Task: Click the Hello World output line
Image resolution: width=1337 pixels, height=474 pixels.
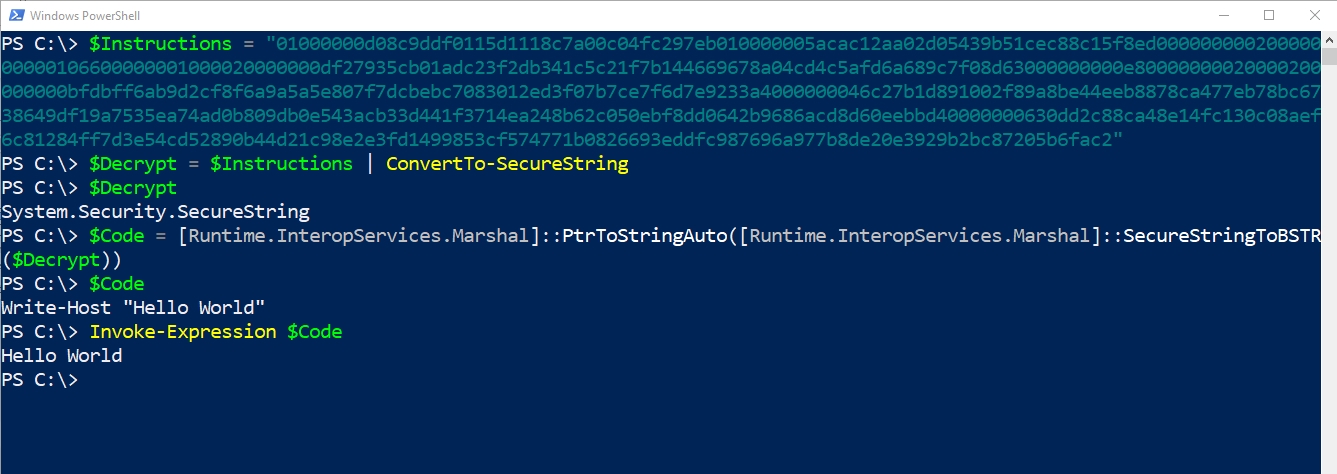Action: click(62, 356)
